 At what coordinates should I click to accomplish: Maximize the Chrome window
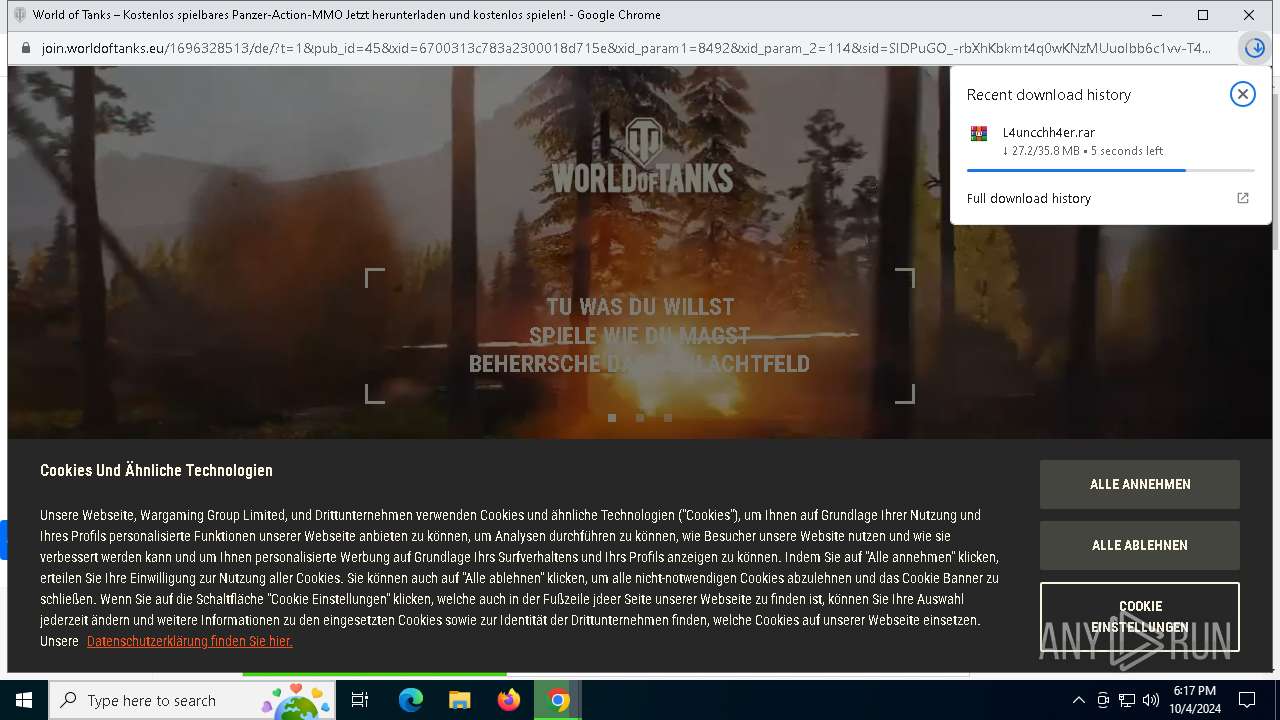point(1203,15)
